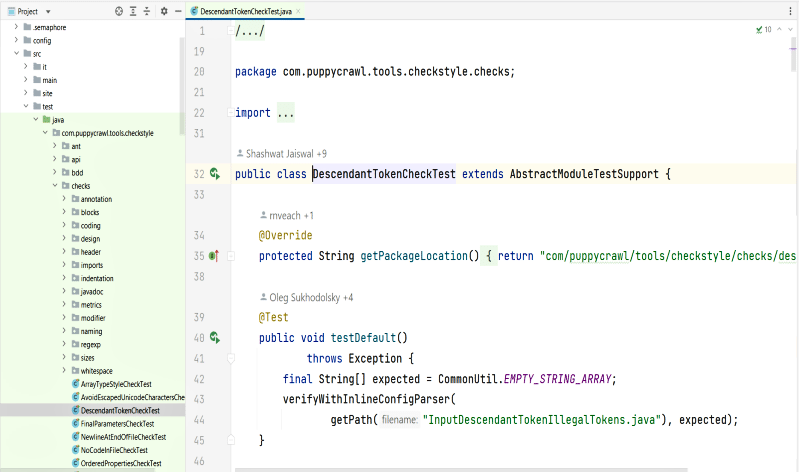Screen dimensions: 799x472
Task: Collapse the checks folder
Action: pyautogui.click(x=54, y=186)
